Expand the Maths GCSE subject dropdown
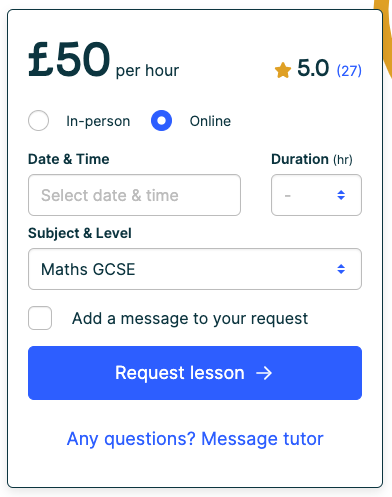 (195, 269)
